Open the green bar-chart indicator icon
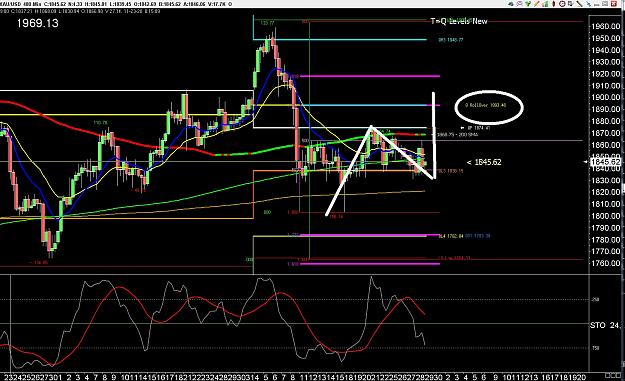Screen dimensions: 625x381 point(545,4)
